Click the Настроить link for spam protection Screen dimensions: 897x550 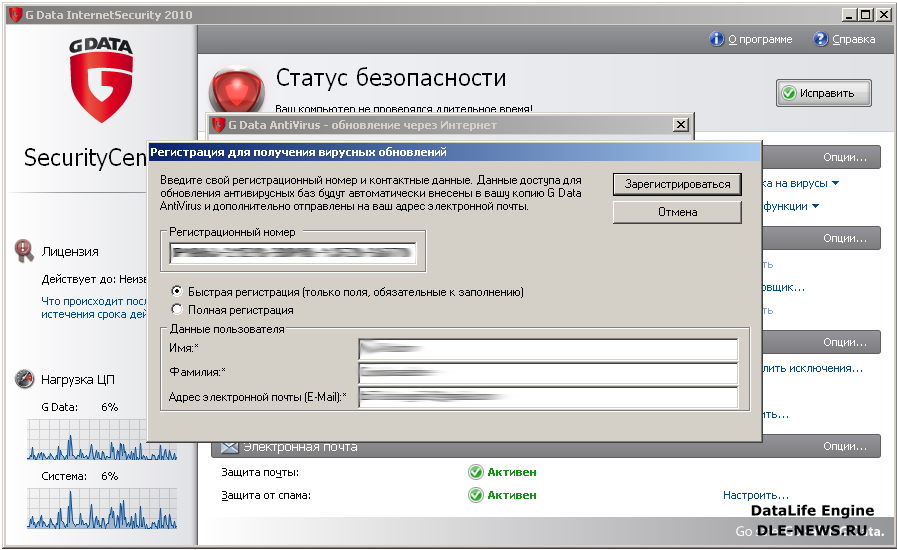756,495
